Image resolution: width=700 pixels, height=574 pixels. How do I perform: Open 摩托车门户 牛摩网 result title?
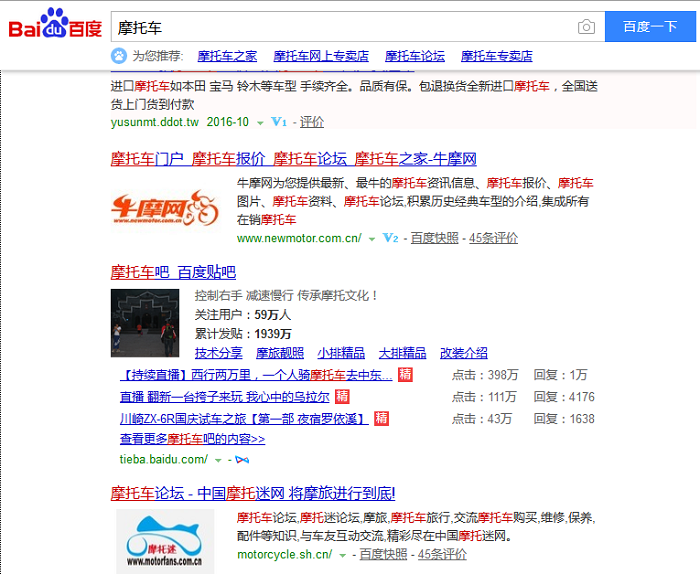pyautogui.click(x=293, y=159)
